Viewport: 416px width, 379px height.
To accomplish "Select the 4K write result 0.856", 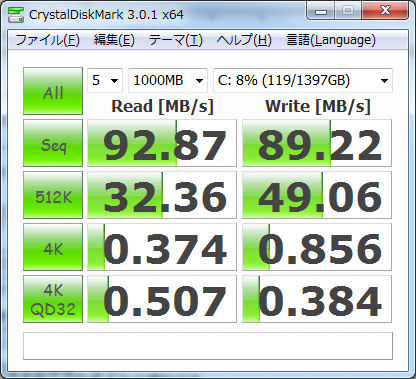I will 317,247.
